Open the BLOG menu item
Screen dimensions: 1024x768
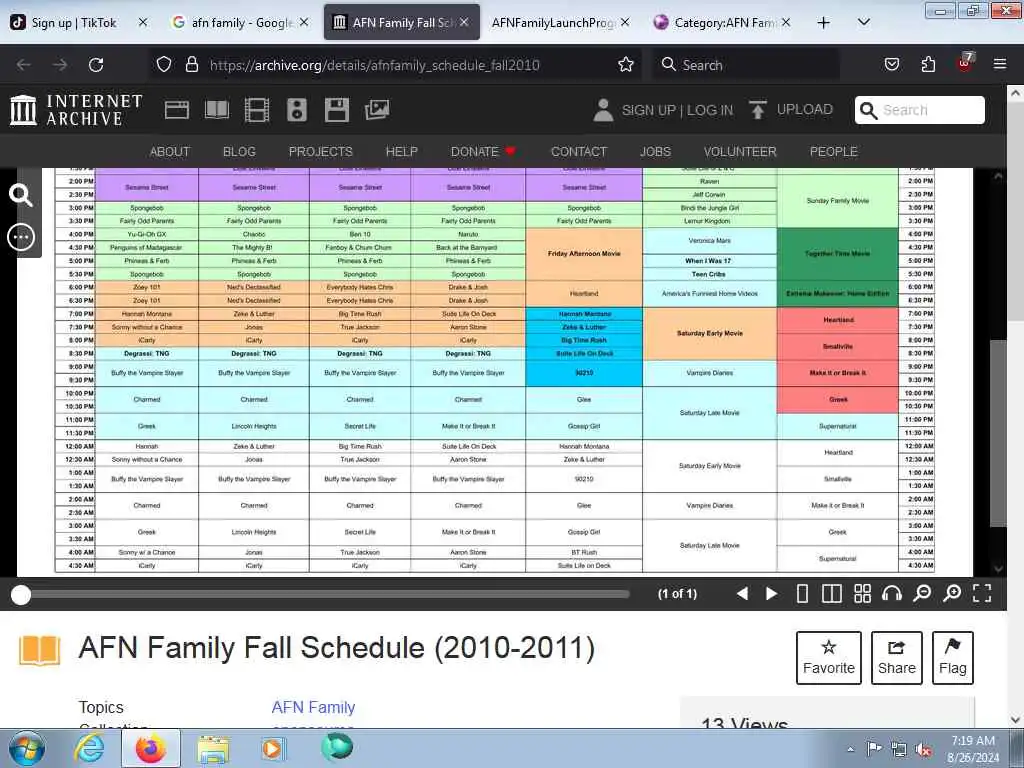click(x=239, y=152)
